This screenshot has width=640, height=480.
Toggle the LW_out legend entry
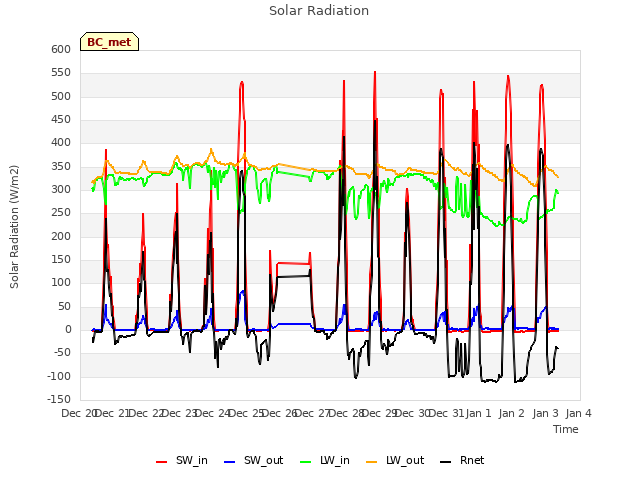395,460
